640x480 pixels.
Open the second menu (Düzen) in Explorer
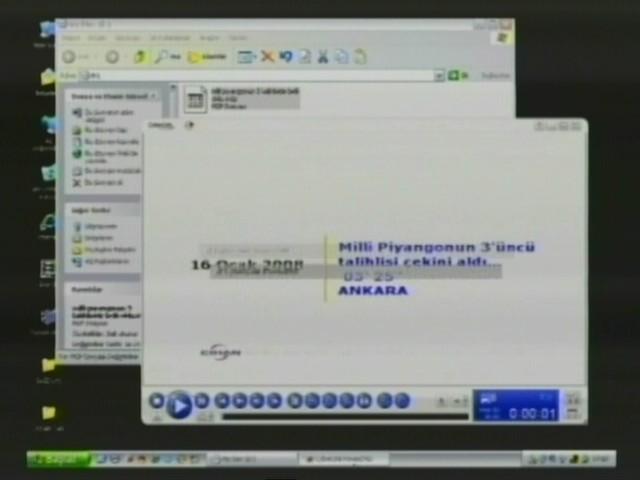coord(97,38)
